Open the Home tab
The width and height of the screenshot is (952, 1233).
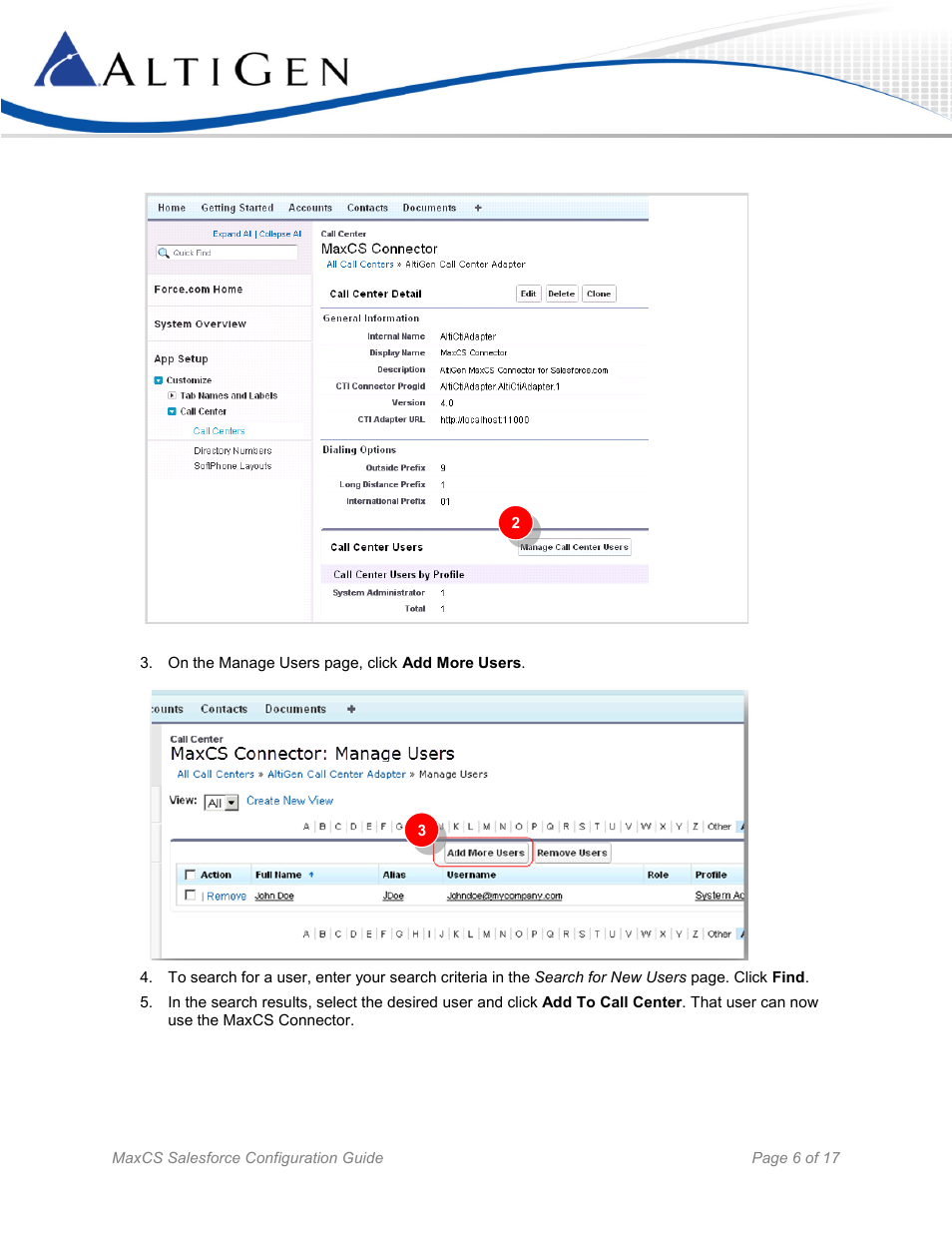[172, 208]
